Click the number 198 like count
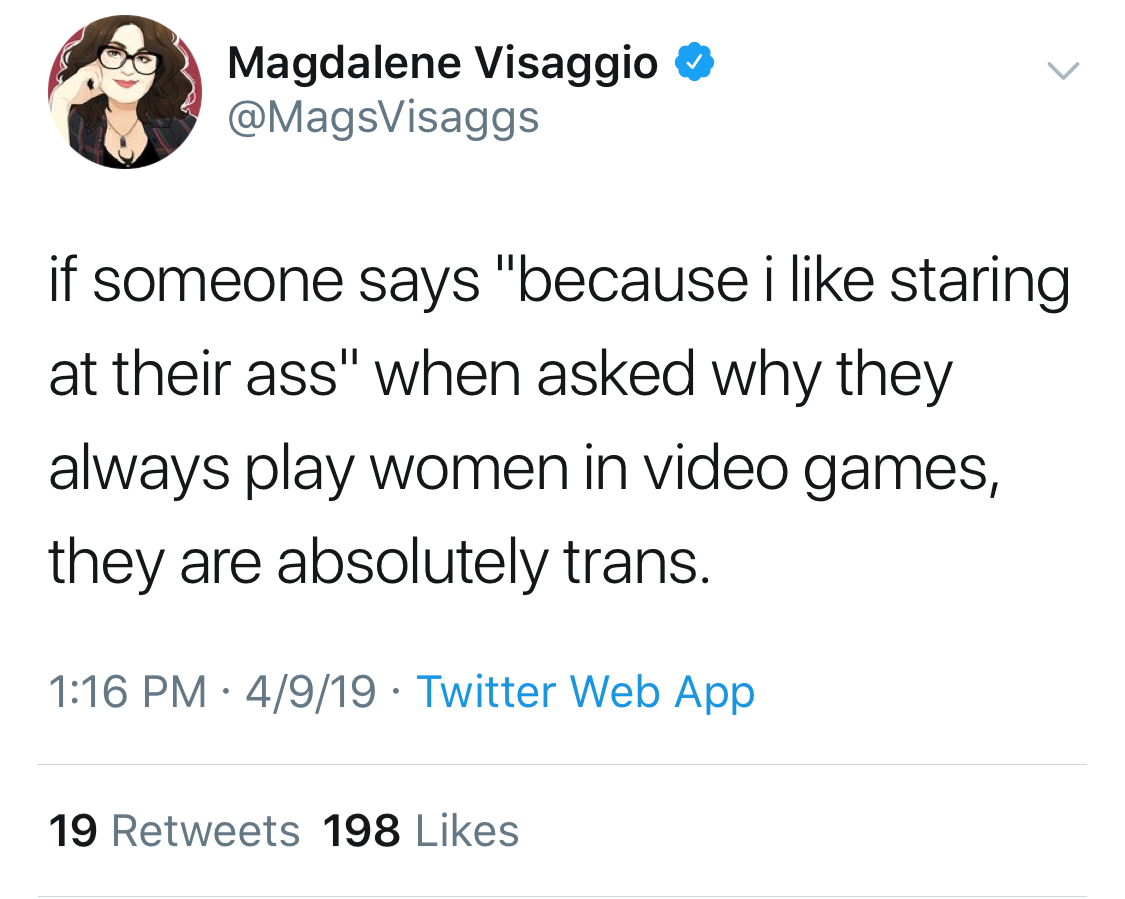The width and height of the screenshot is (1125, 899). pyautogui.click(x=361, y=831)
